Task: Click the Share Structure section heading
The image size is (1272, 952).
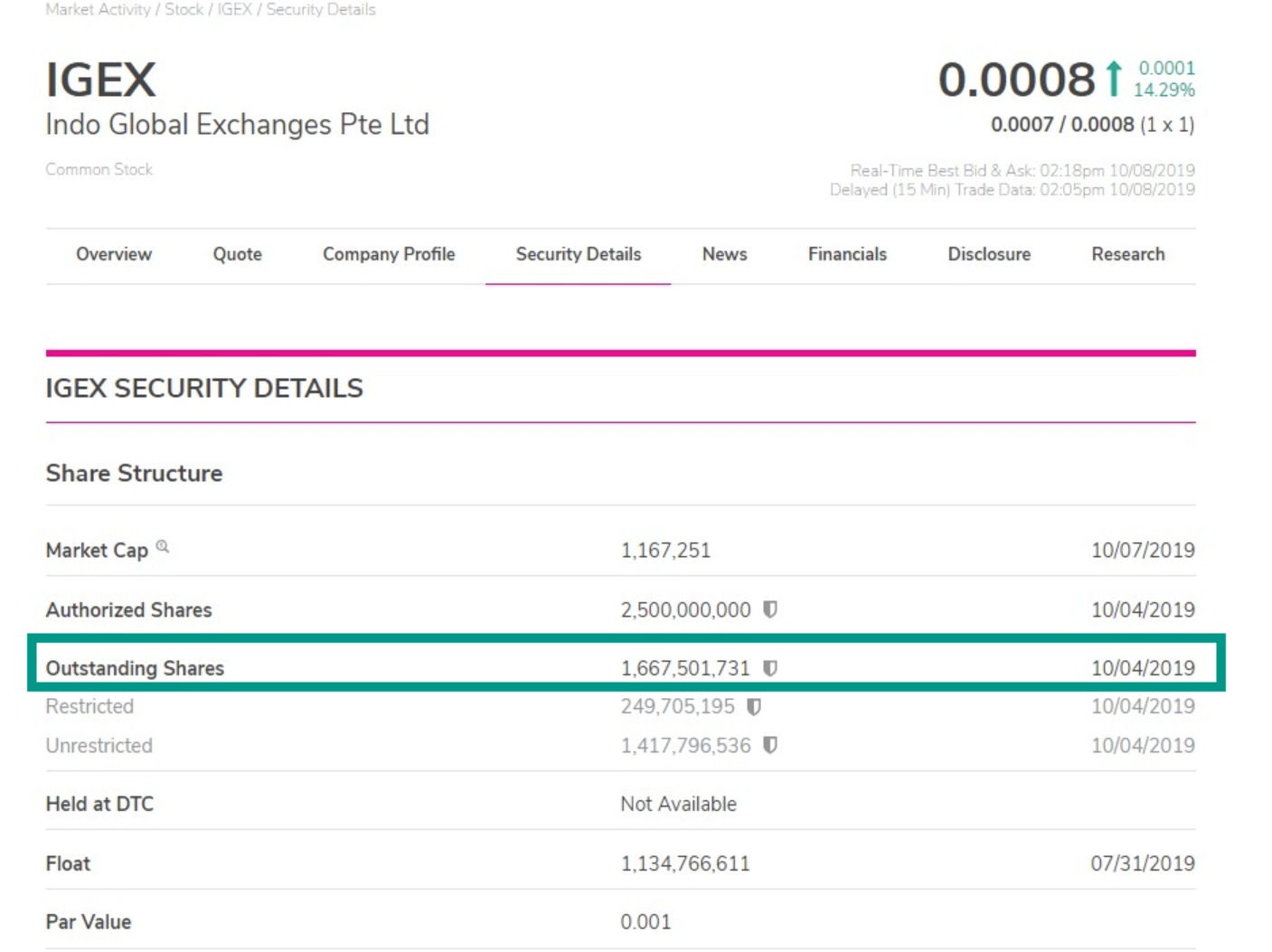Action: coord(134,473)
